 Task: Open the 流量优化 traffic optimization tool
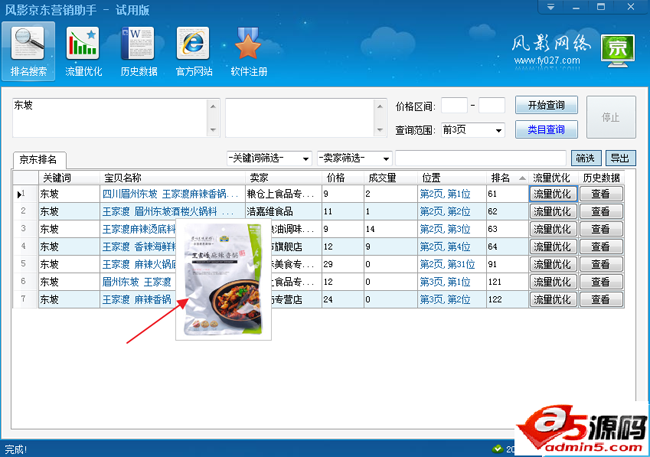[83, 51]
